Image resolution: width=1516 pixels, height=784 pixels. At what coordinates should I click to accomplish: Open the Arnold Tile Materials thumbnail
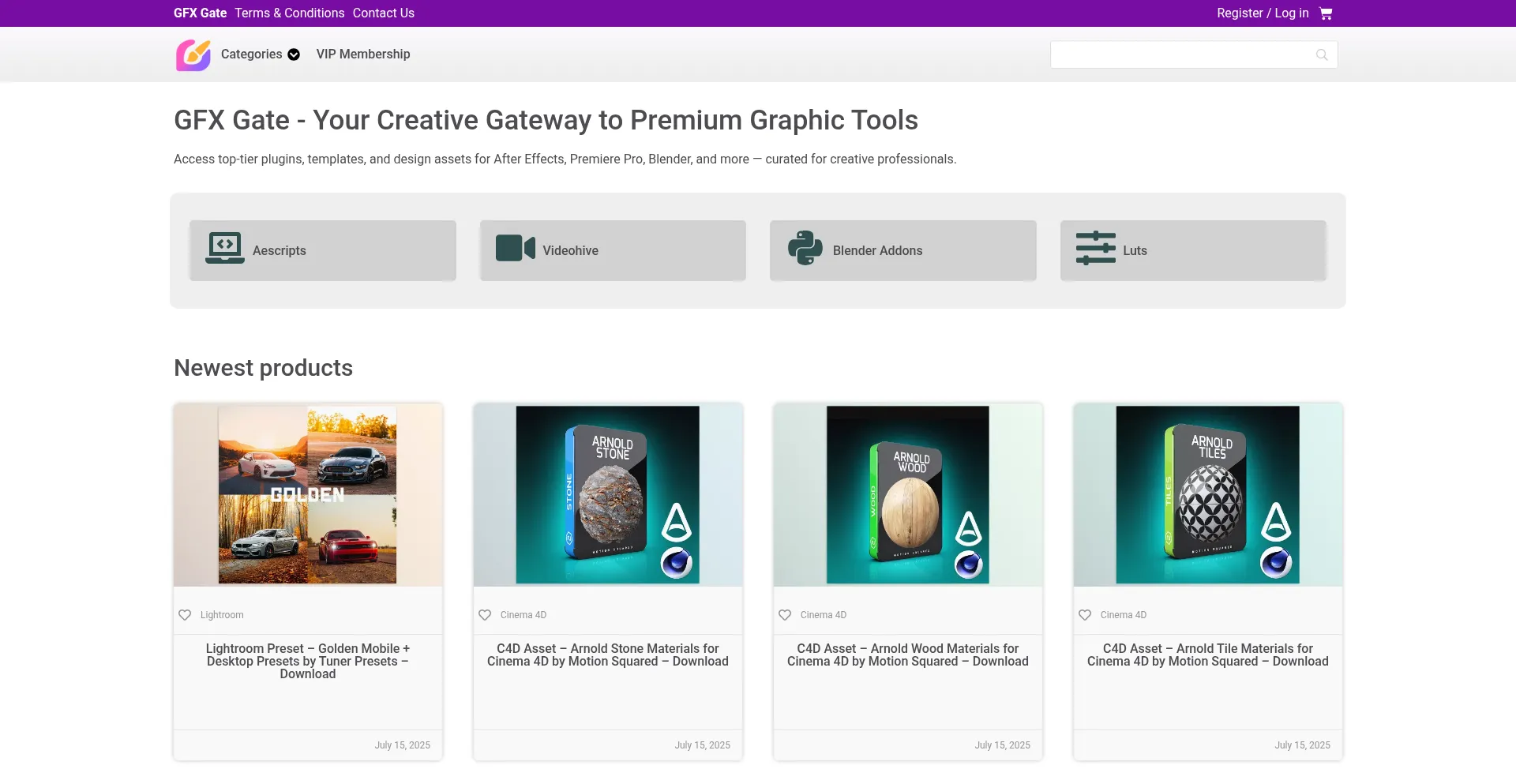[1207, 495]
